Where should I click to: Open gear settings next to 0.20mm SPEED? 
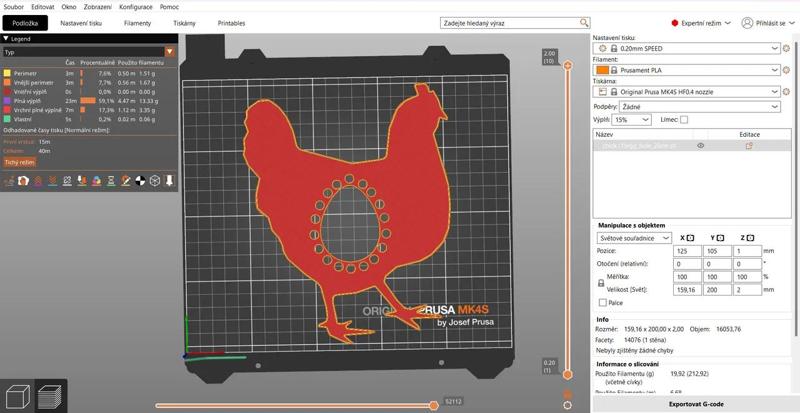coord(788,48)
